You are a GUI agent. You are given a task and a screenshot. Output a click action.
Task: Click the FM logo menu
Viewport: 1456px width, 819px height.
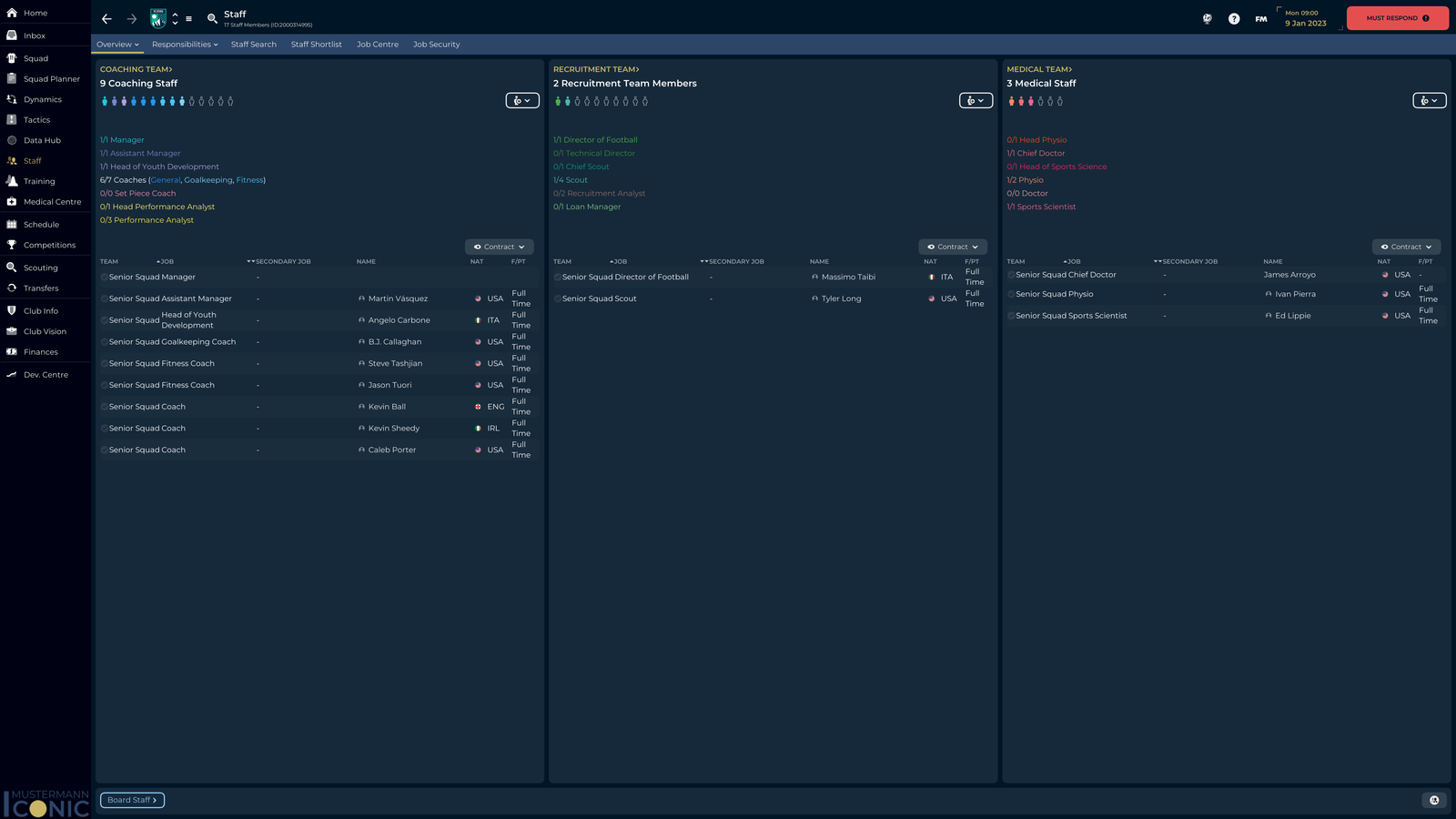pos(1260,18)
